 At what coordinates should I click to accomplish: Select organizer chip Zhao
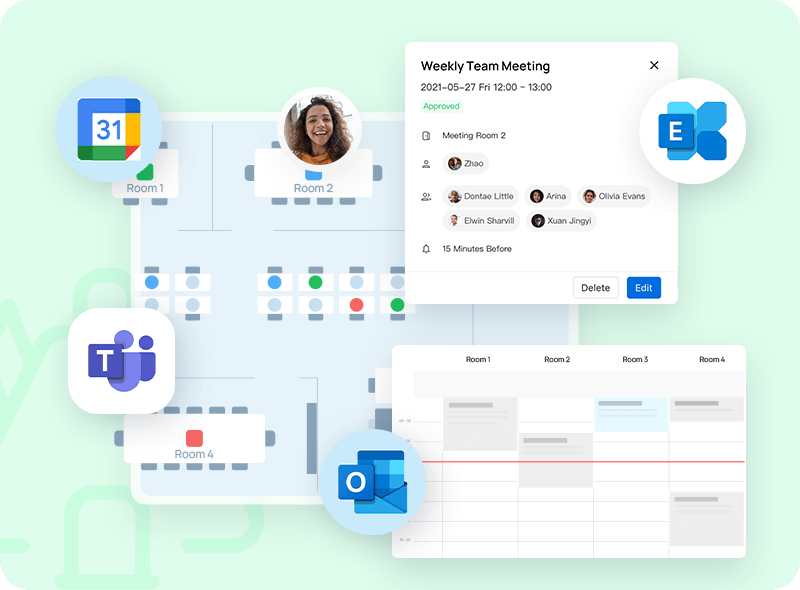[x=465, y=164]
